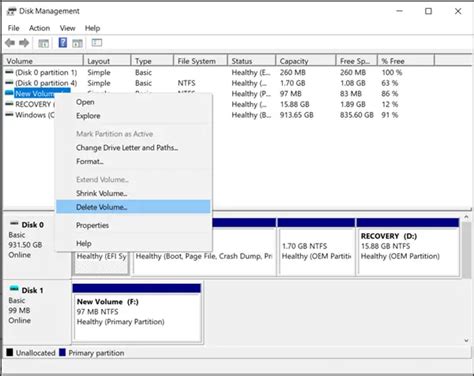Click the drive icon beside RECOVERY row
Image resolution: width=474 pixels, height=376 pixels.
click(x=9, y=104)
